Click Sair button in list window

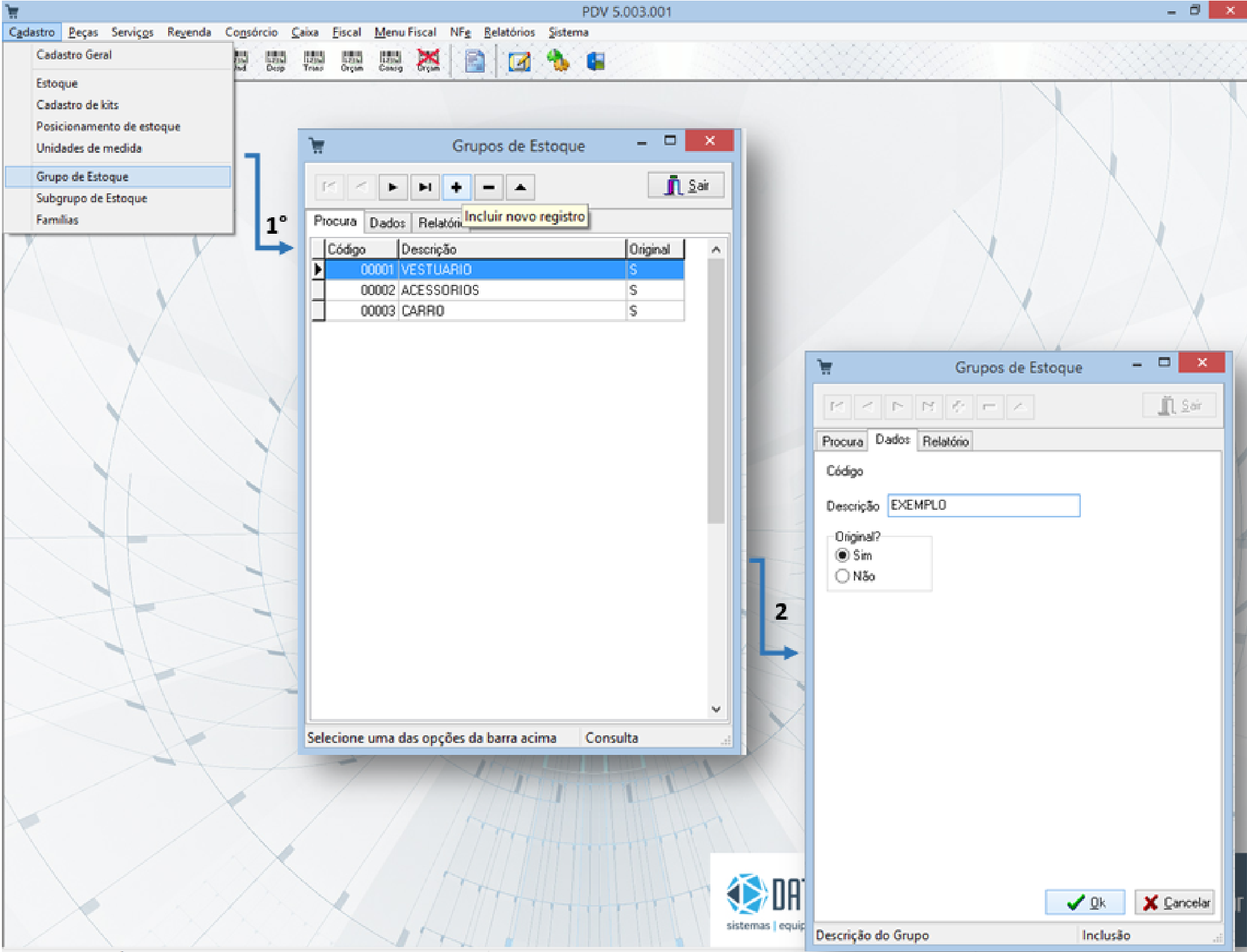[x=686, y=186]
